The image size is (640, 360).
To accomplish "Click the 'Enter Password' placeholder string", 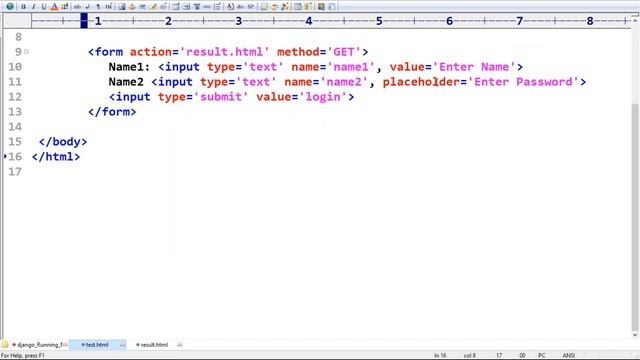I will [524, 82].
